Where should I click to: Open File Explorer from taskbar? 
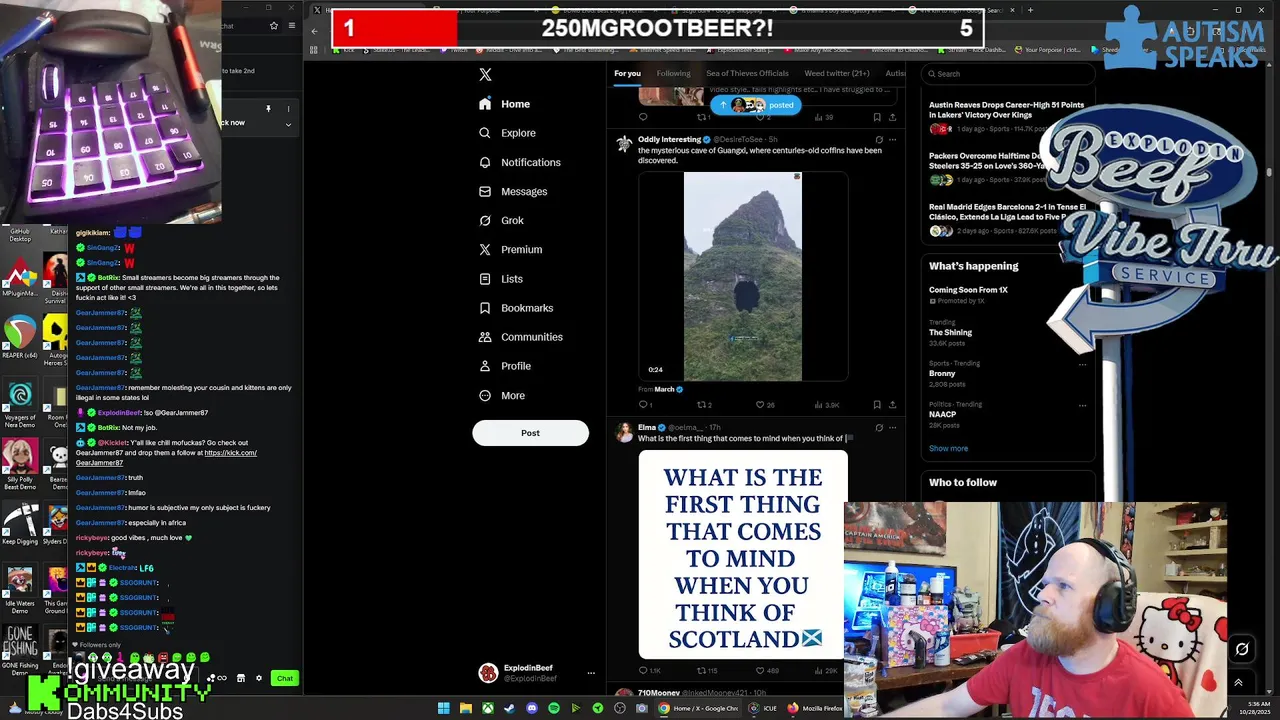(465, 708)
